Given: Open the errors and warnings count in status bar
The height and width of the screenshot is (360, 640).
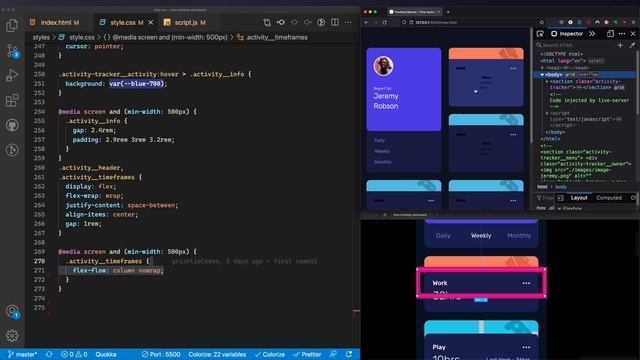Looking at the screenshot, I should (x=74, y=354).
